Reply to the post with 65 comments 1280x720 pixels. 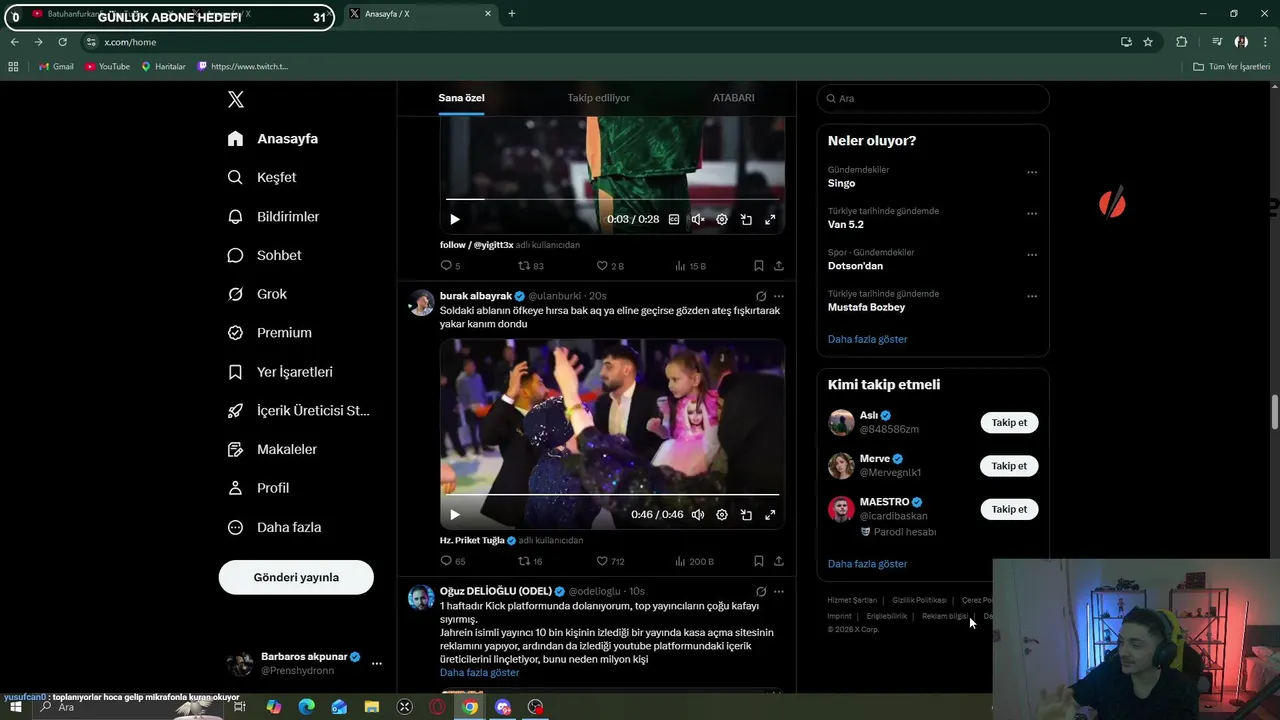pyautogui.click(x=453, y=561)
